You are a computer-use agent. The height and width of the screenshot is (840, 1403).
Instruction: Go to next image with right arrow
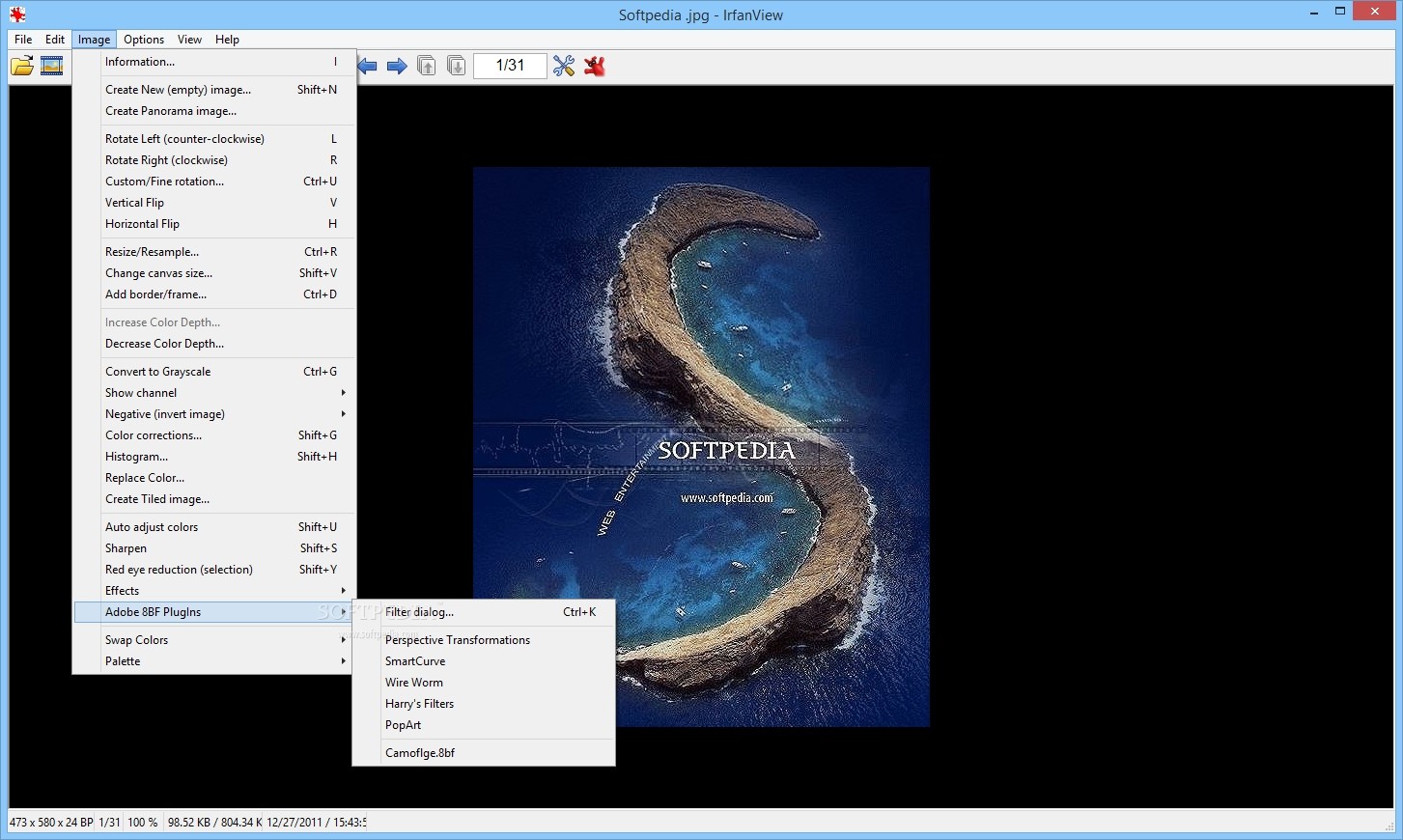[397, 66]
